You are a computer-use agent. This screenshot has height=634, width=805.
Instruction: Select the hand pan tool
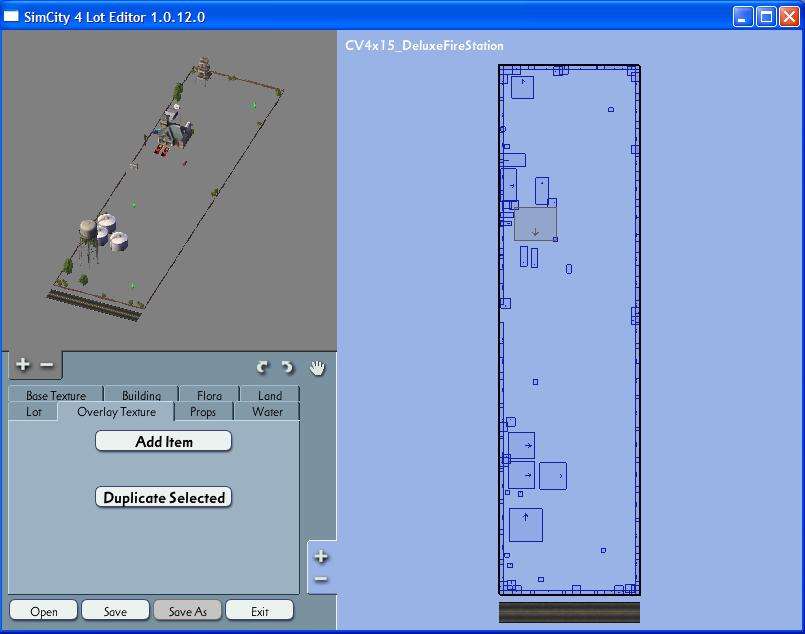coord(317,368)
